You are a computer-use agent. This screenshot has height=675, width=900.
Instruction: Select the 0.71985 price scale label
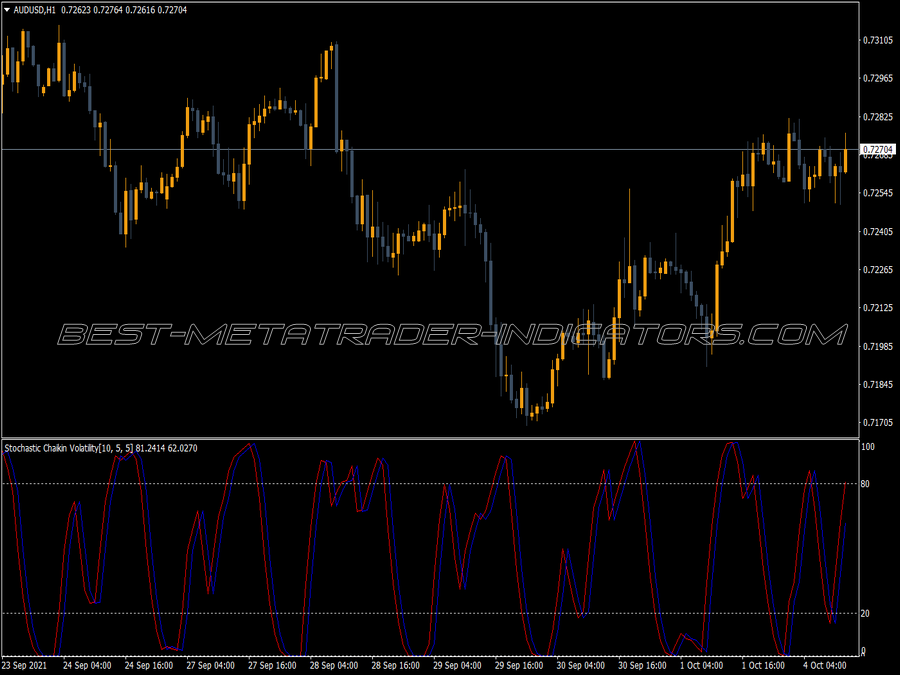(878, 347)
